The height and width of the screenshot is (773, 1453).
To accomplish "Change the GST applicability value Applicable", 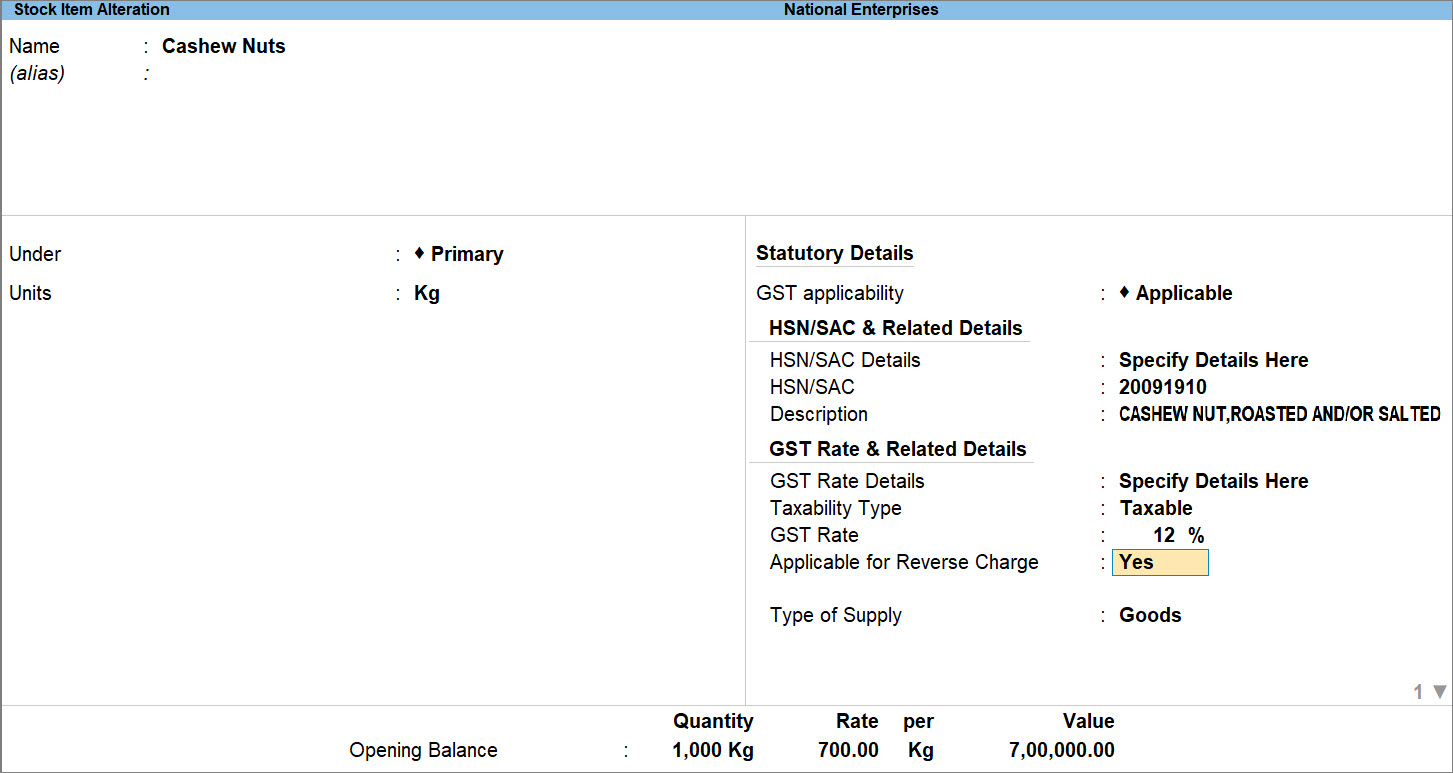I will [x=1176, y=293].
